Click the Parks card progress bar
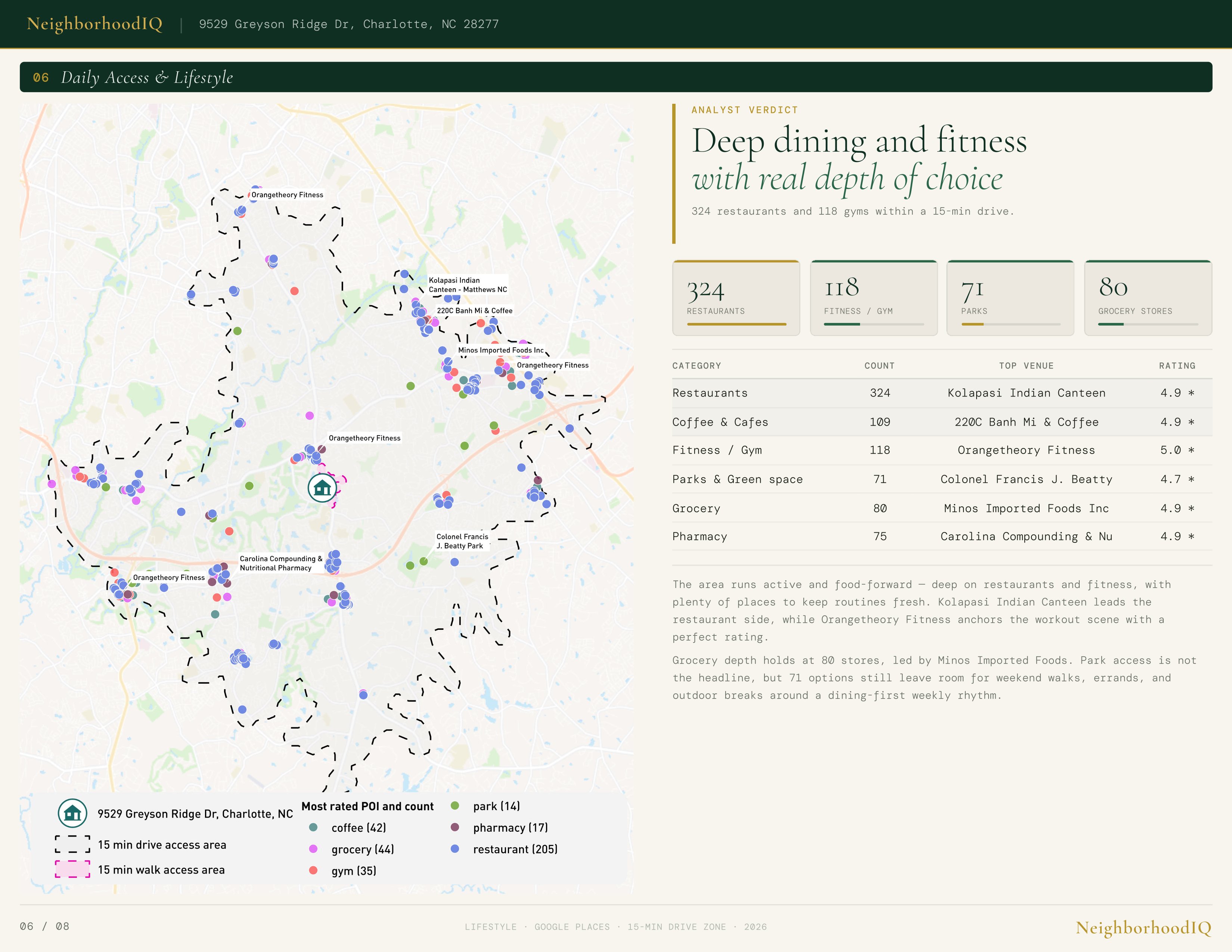The image size is (1232, 952). pyautogui.click(x=1011, y=324)
